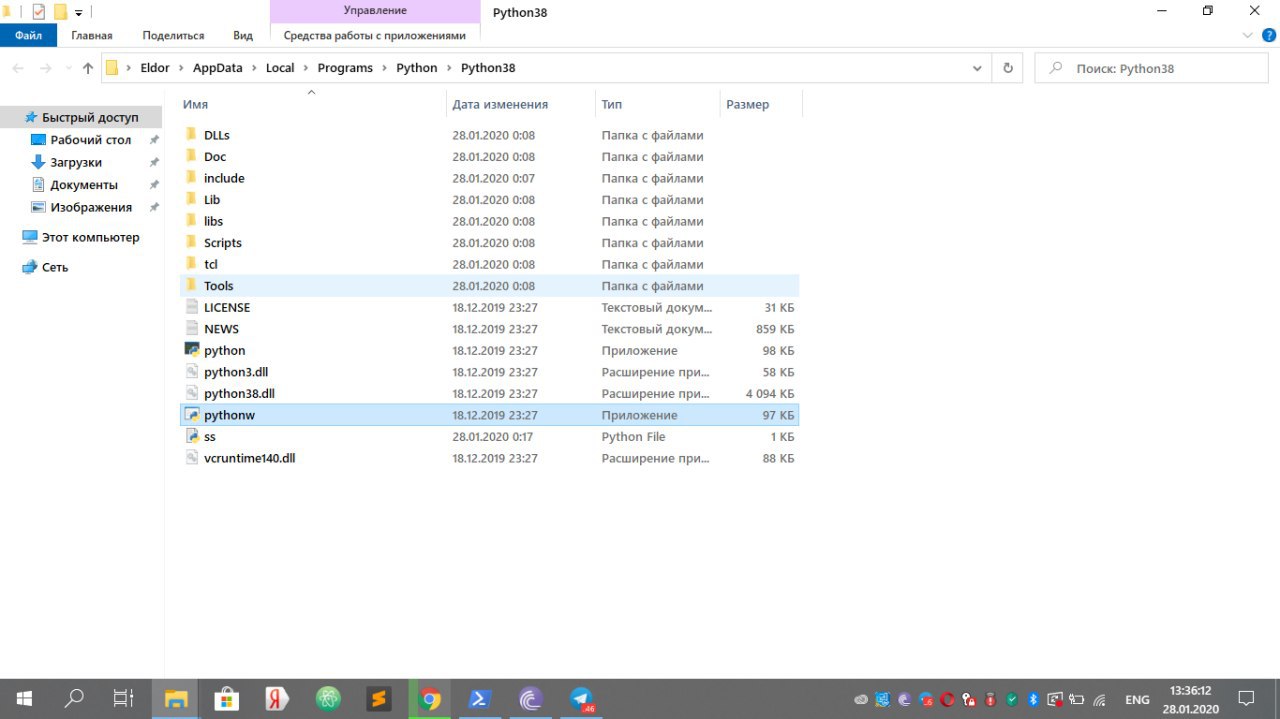Select the tcl folder icon
The image size is (1280, 719).
click(x=192, y=263)
